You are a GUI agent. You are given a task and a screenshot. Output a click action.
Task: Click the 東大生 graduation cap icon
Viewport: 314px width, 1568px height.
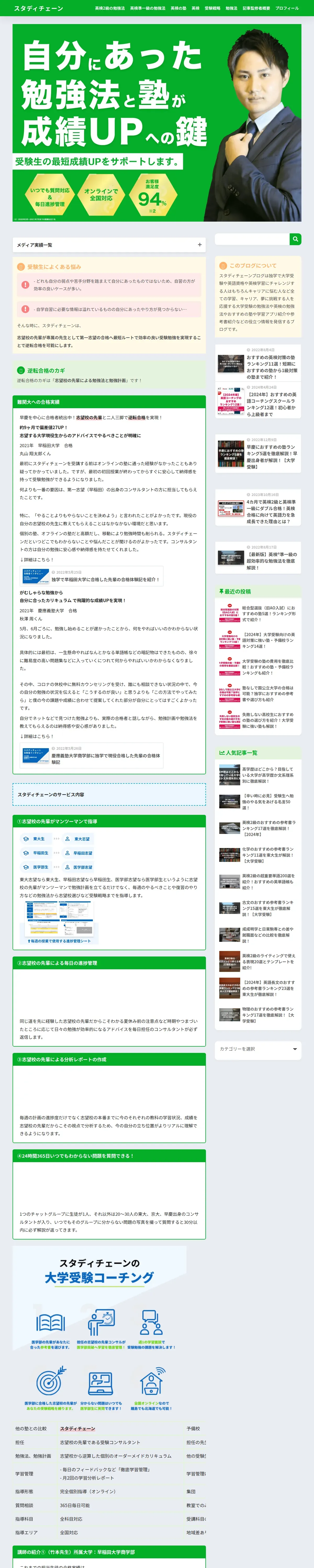[26, 839]
